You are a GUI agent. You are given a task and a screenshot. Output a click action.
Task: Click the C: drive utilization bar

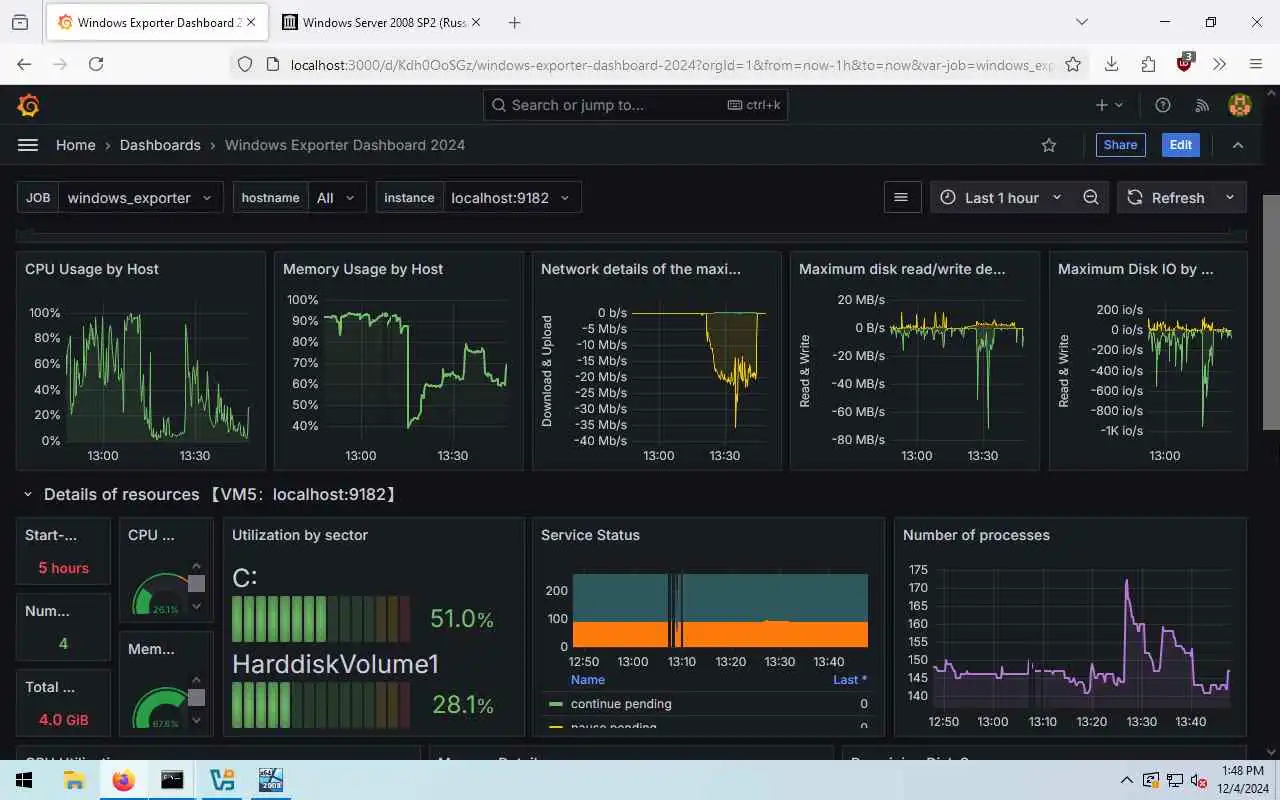pyautogui.click(x=321, y=619)
